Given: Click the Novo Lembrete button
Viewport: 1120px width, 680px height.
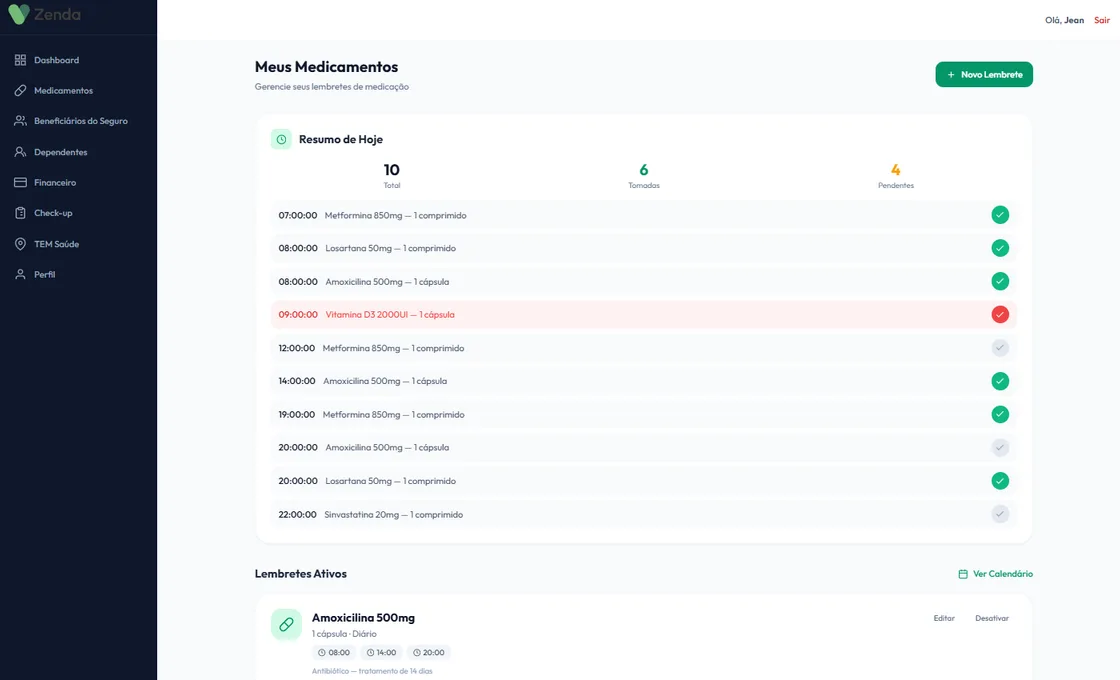Looking at the screenshot, I should pyautogui.click(x=984, y=74).
